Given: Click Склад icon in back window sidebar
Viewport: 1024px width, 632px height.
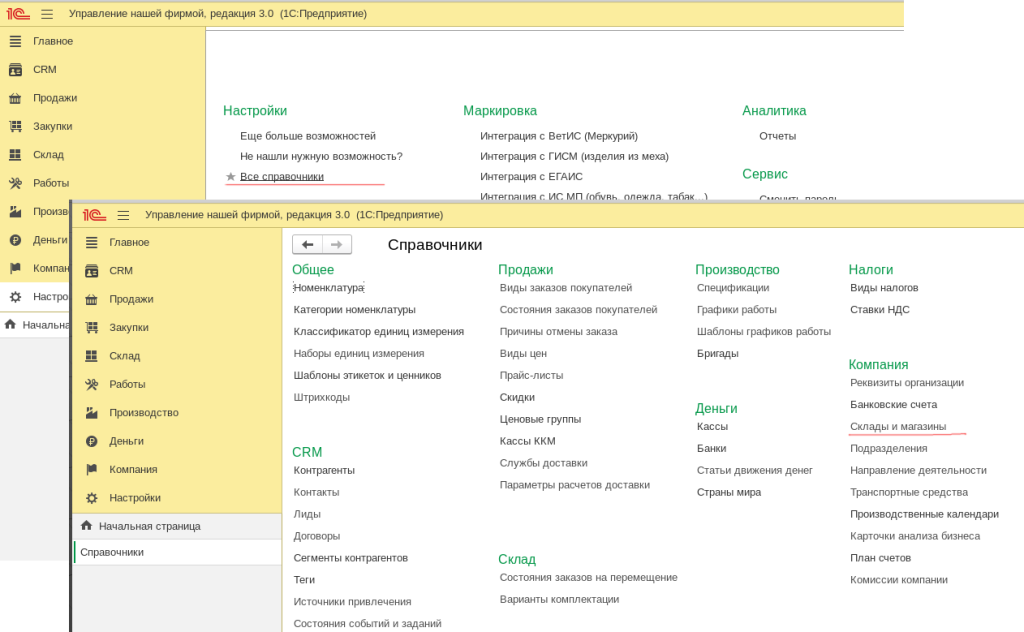Looking at the screenshot, I should 16,155.
